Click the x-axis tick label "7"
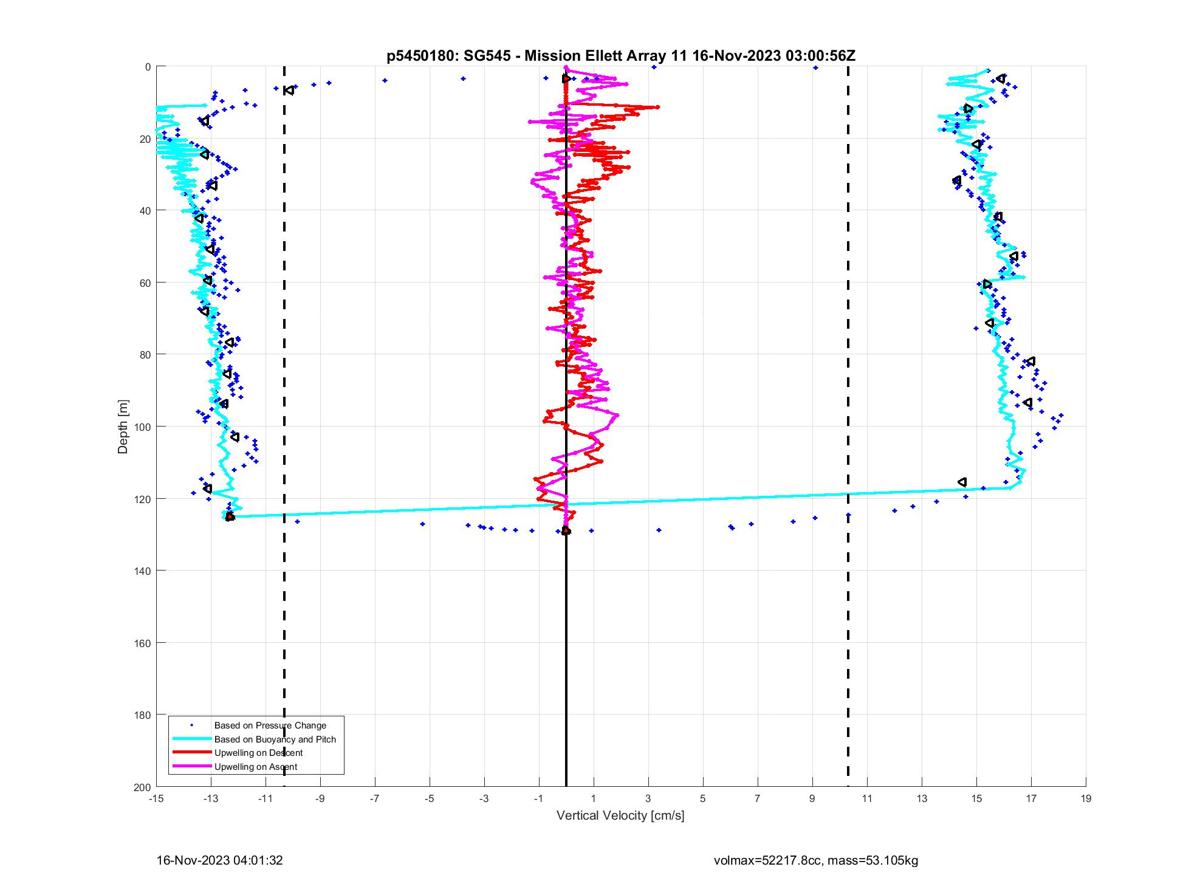This screenshot has height=885, width=1200. [x=758, y=799]
